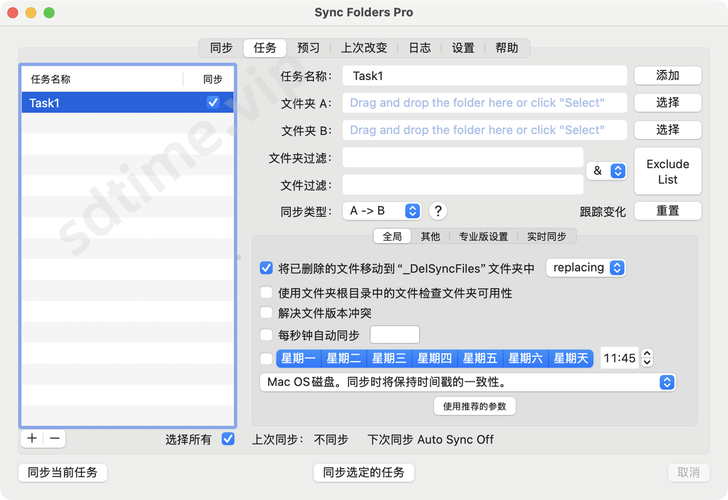Viewport: 728px width, 500px height.
Task: Enable 每秒钟自动同步 checkbox
Action: click(266, 335)
